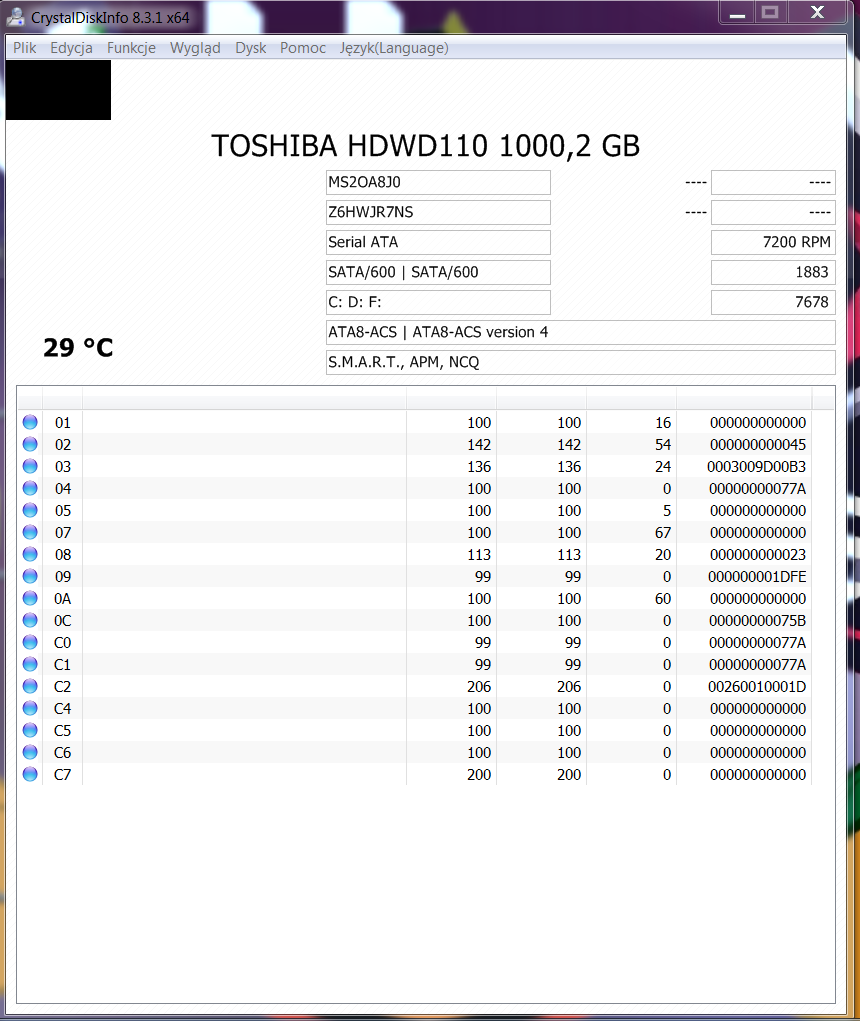
Task: Maximize the CrystalDiskInfo window
Action: click(770, 13)
